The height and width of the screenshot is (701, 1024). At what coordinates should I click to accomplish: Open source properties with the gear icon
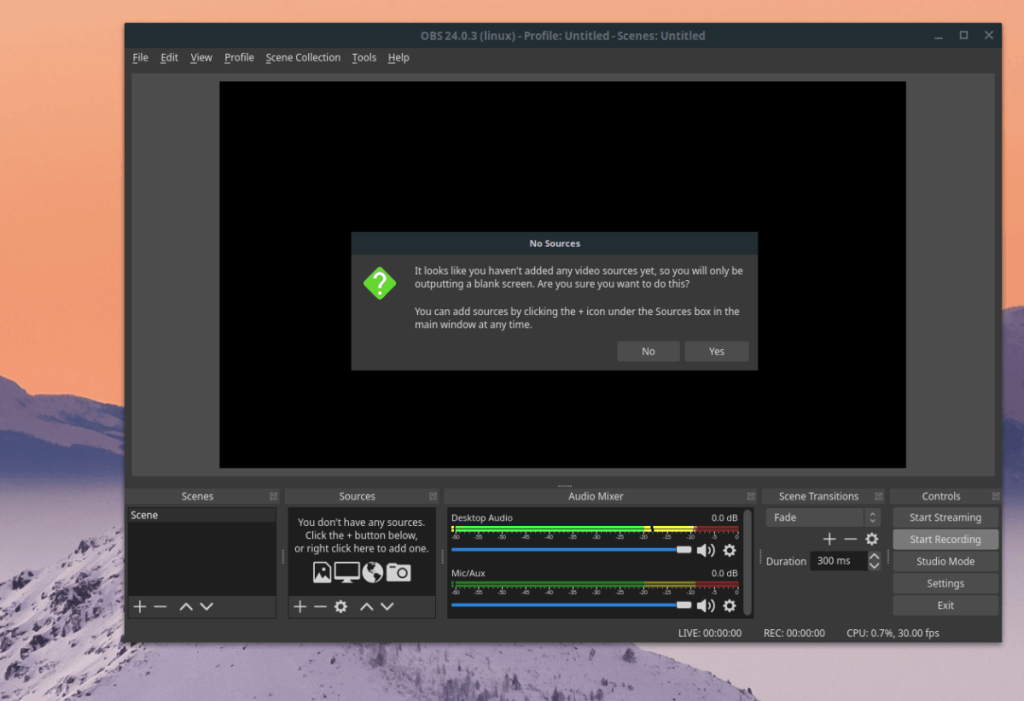click(341, 606)
